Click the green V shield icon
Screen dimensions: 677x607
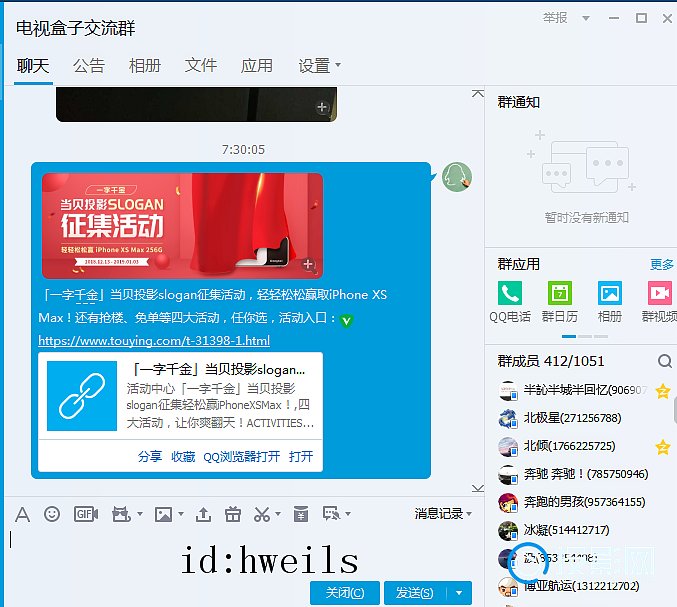pyautogui.click(x=346, y=320)
